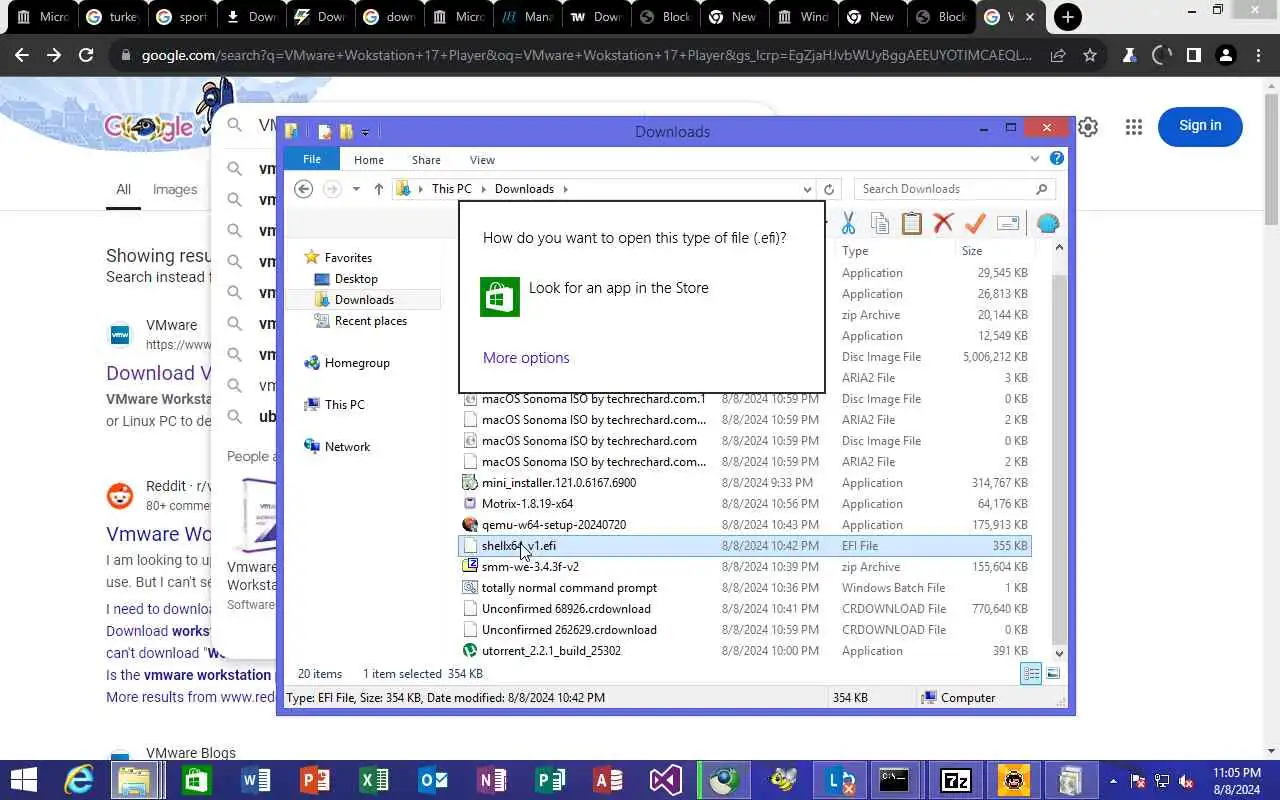Click the Cut scissors icon in Explorer toolbar
Viewport: 1280px width, 800px height.
[848, 223]
